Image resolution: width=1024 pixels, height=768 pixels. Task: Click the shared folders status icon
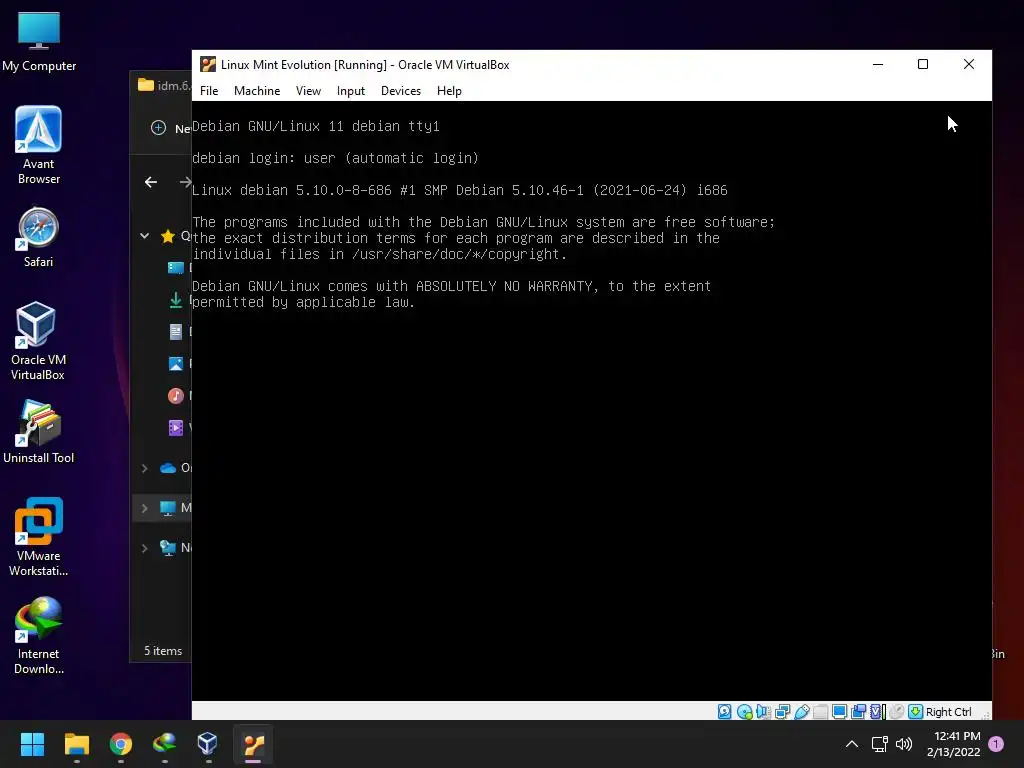(821, 712)
